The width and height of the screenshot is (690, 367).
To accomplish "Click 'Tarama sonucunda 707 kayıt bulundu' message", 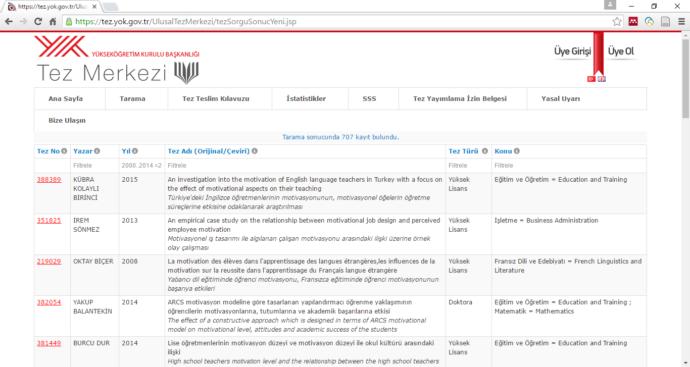I will pyautogui.click(x=341, y=137).
